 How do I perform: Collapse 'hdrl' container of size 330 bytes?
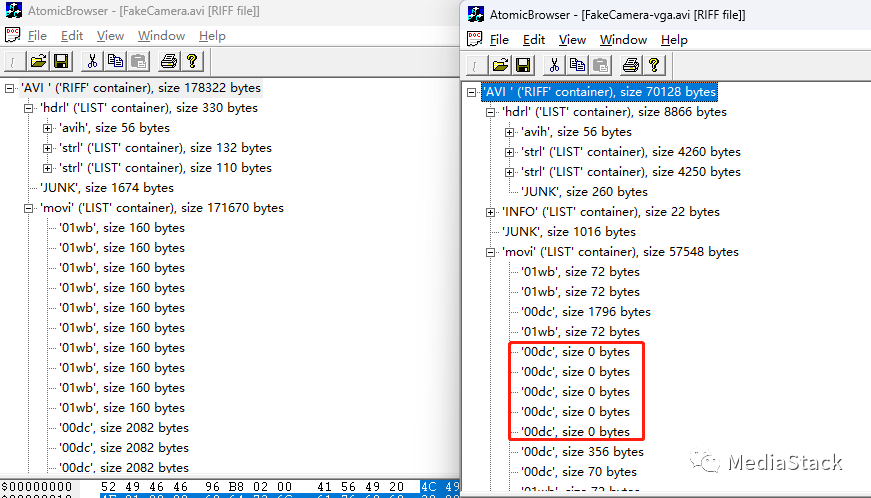pos(29,108)
